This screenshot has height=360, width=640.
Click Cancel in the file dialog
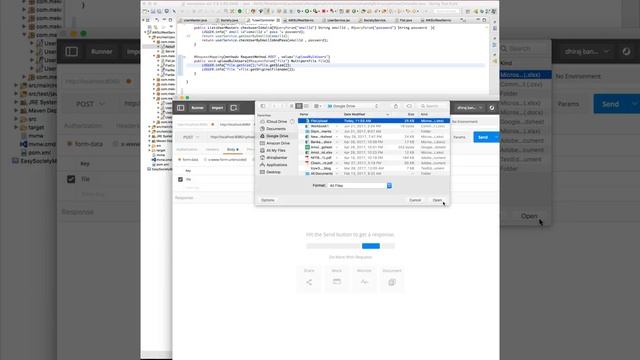click(415, 200)
